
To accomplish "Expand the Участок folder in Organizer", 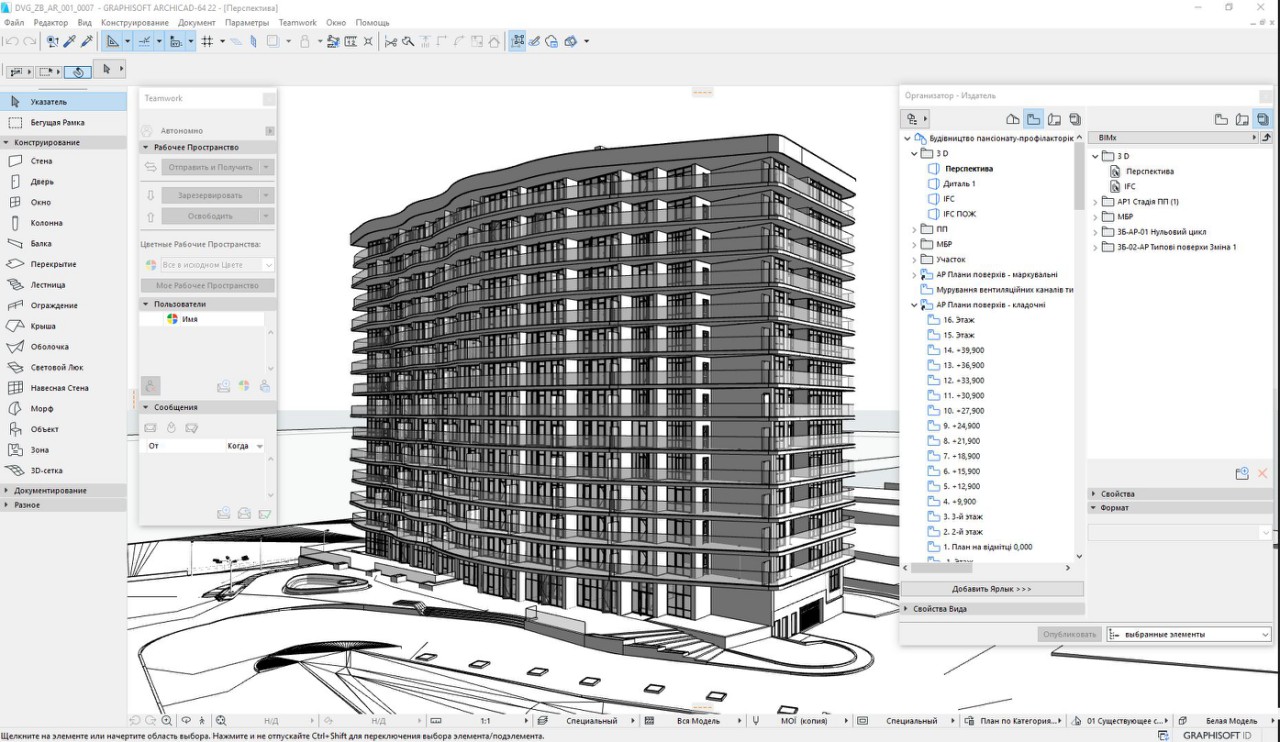I will [914, 260].
